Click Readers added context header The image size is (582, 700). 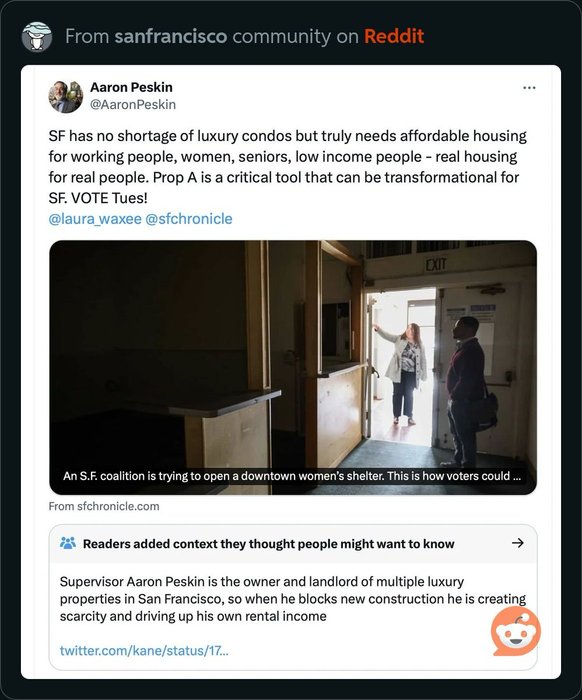pos(268,544)
